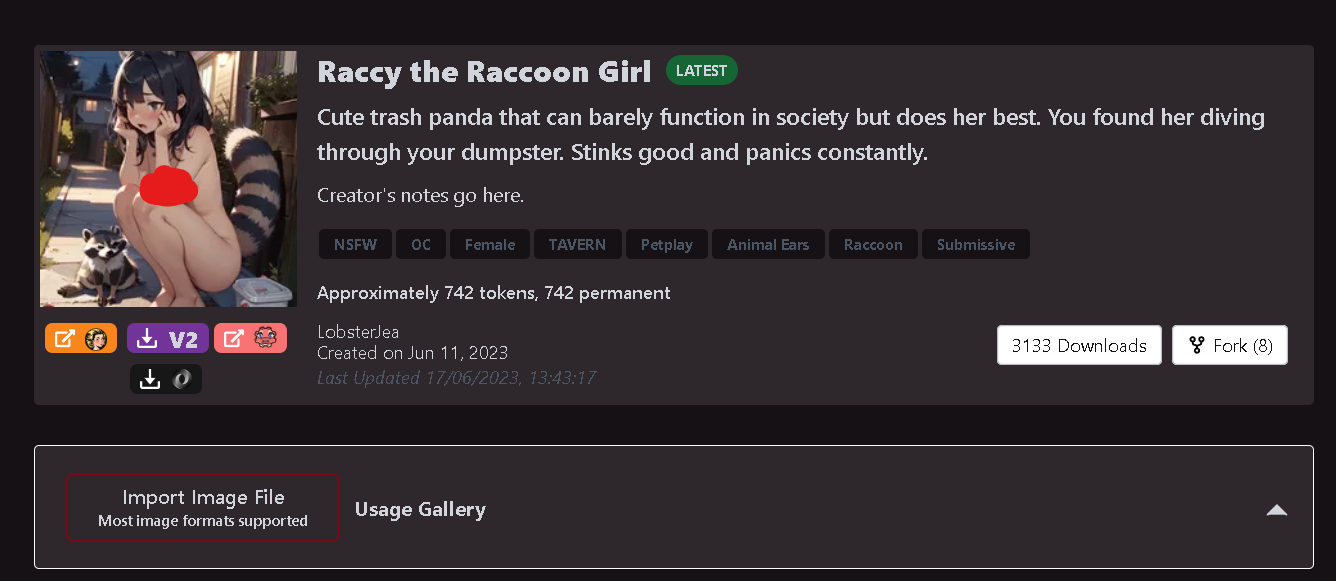Image resolution: width=1336 pixels, height=581 pixels.
Task: Choose the Petplay tag
Action: 667,244
